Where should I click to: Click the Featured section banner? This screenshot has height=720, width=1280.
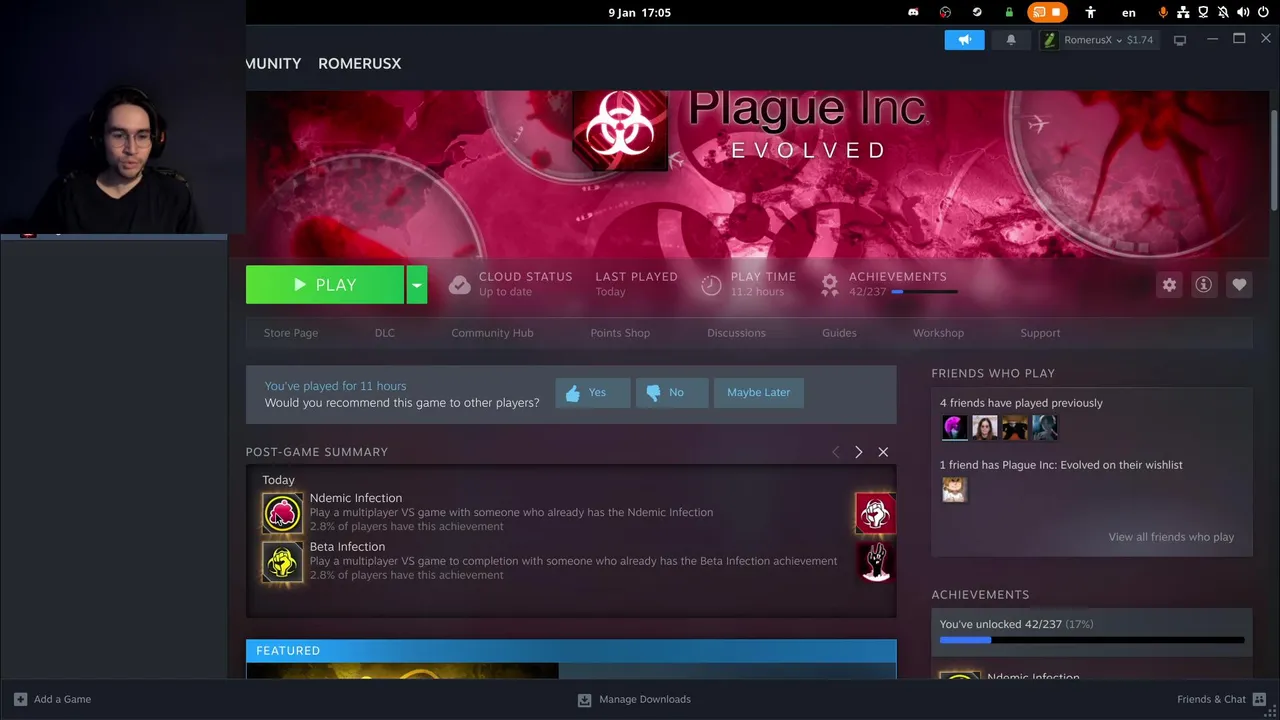[x=571, y=651]
